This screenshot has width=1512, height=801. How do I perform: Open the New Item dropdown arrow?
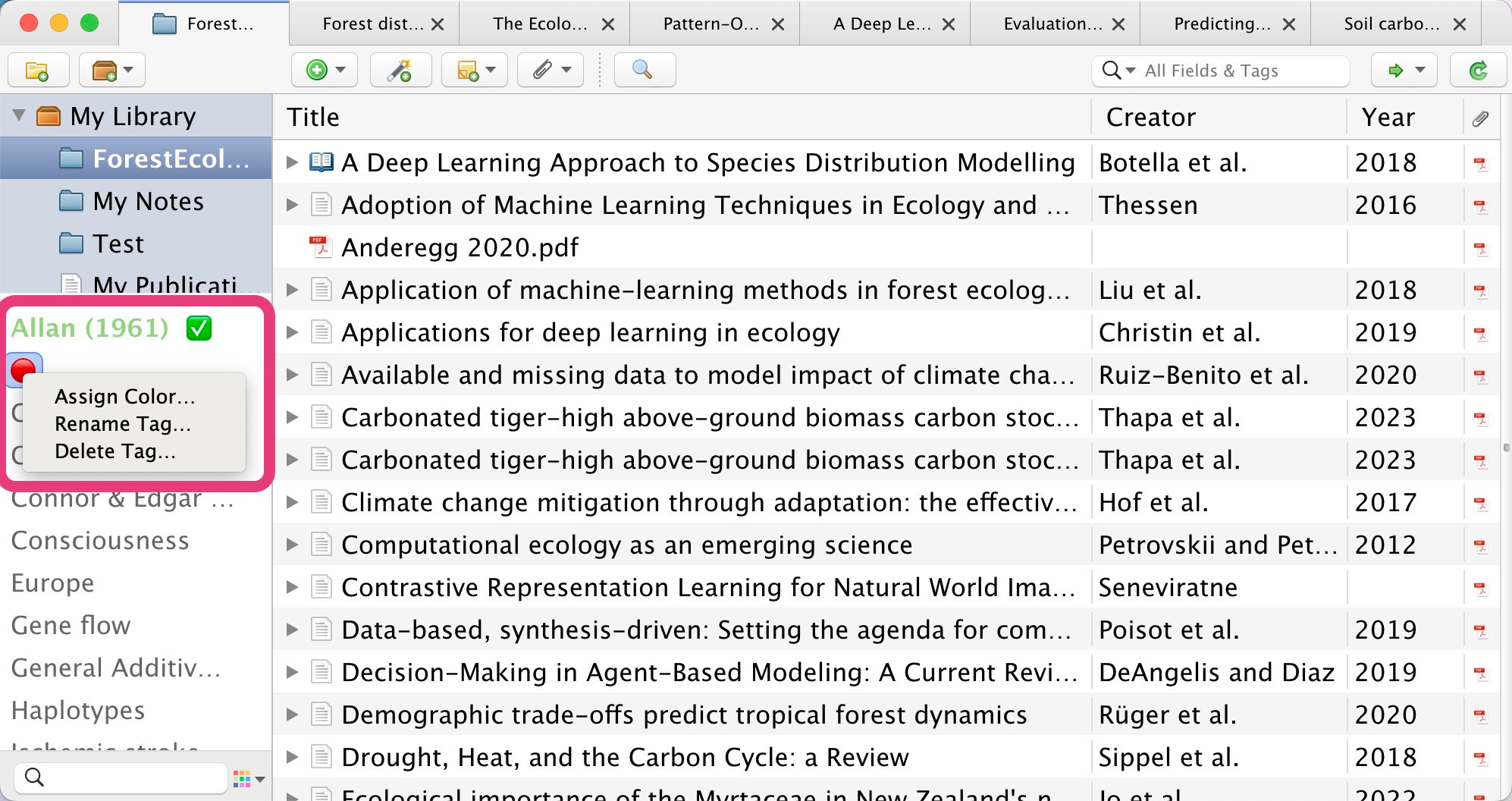point(341,70)
